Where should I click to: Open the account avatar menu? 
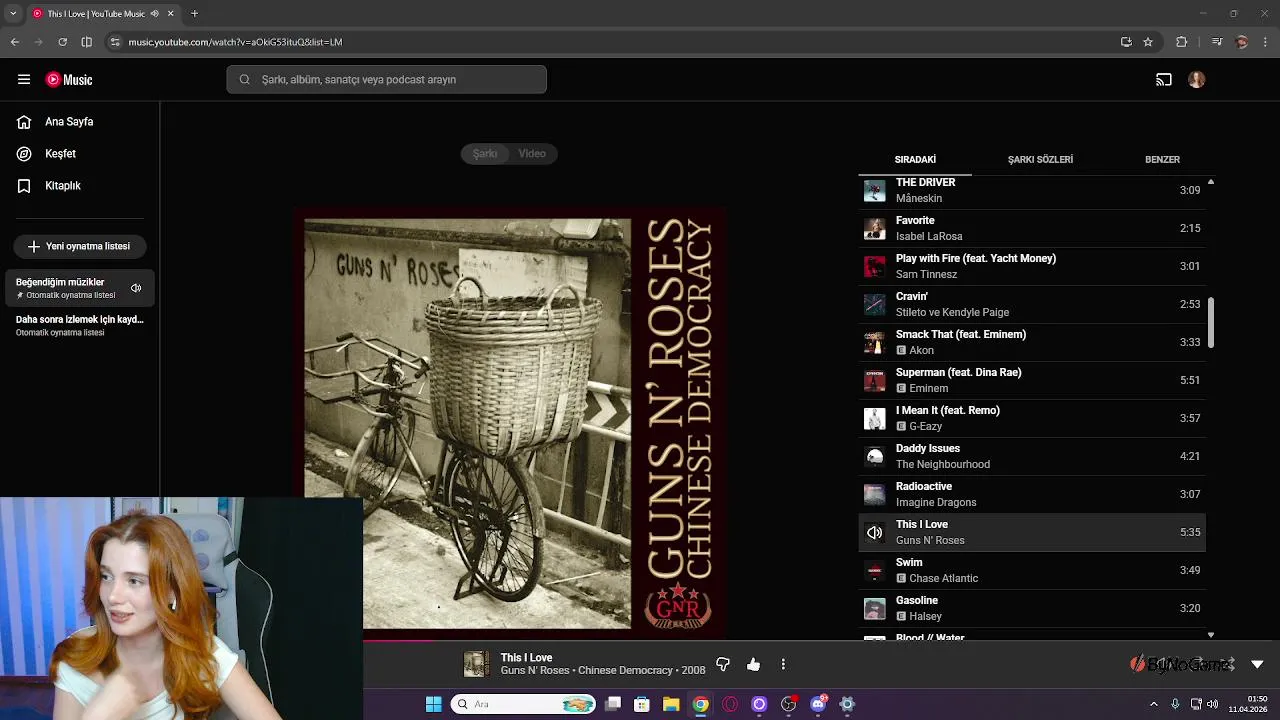[1197, 79]
